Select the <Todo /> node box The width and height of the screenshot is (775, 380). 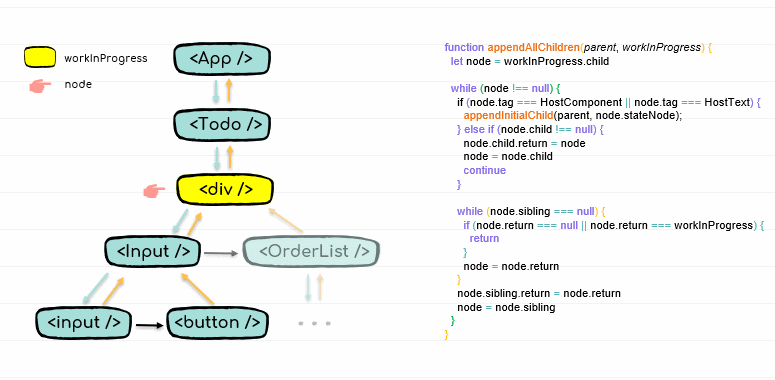[x=222, y=124]
